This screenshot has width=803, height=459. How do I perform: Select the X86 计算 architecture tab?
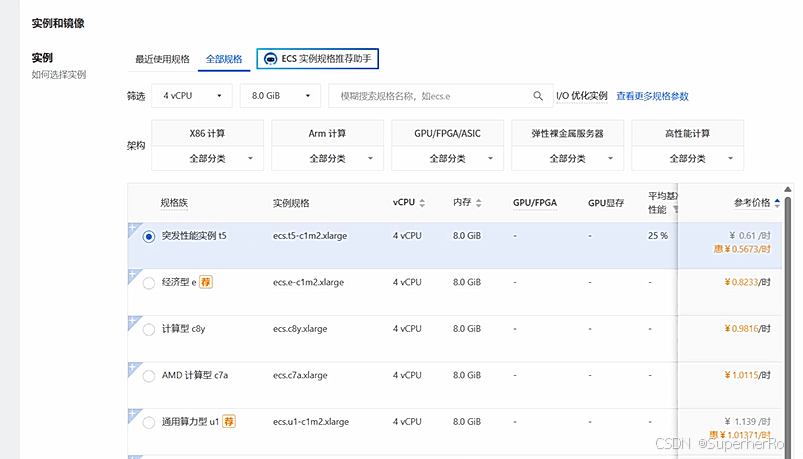[x=207, y=133]
